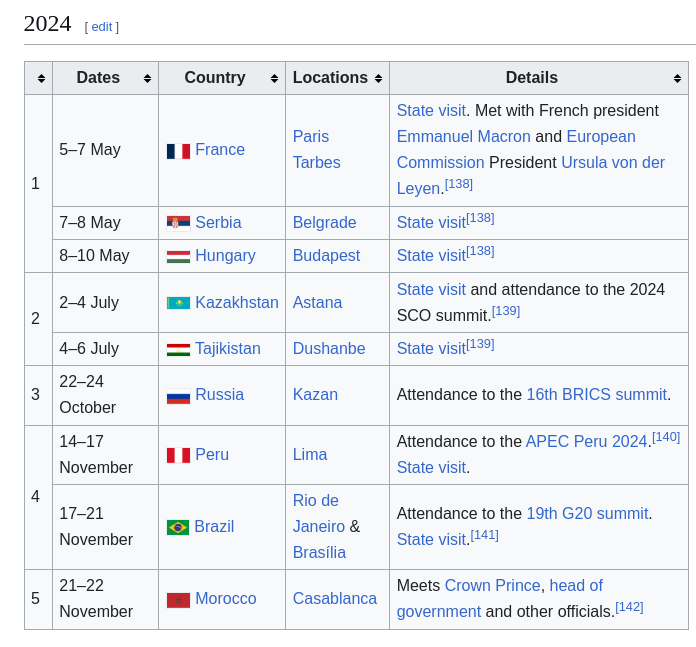
Task: Open the Kazan location link
Action: click(315, 395)
